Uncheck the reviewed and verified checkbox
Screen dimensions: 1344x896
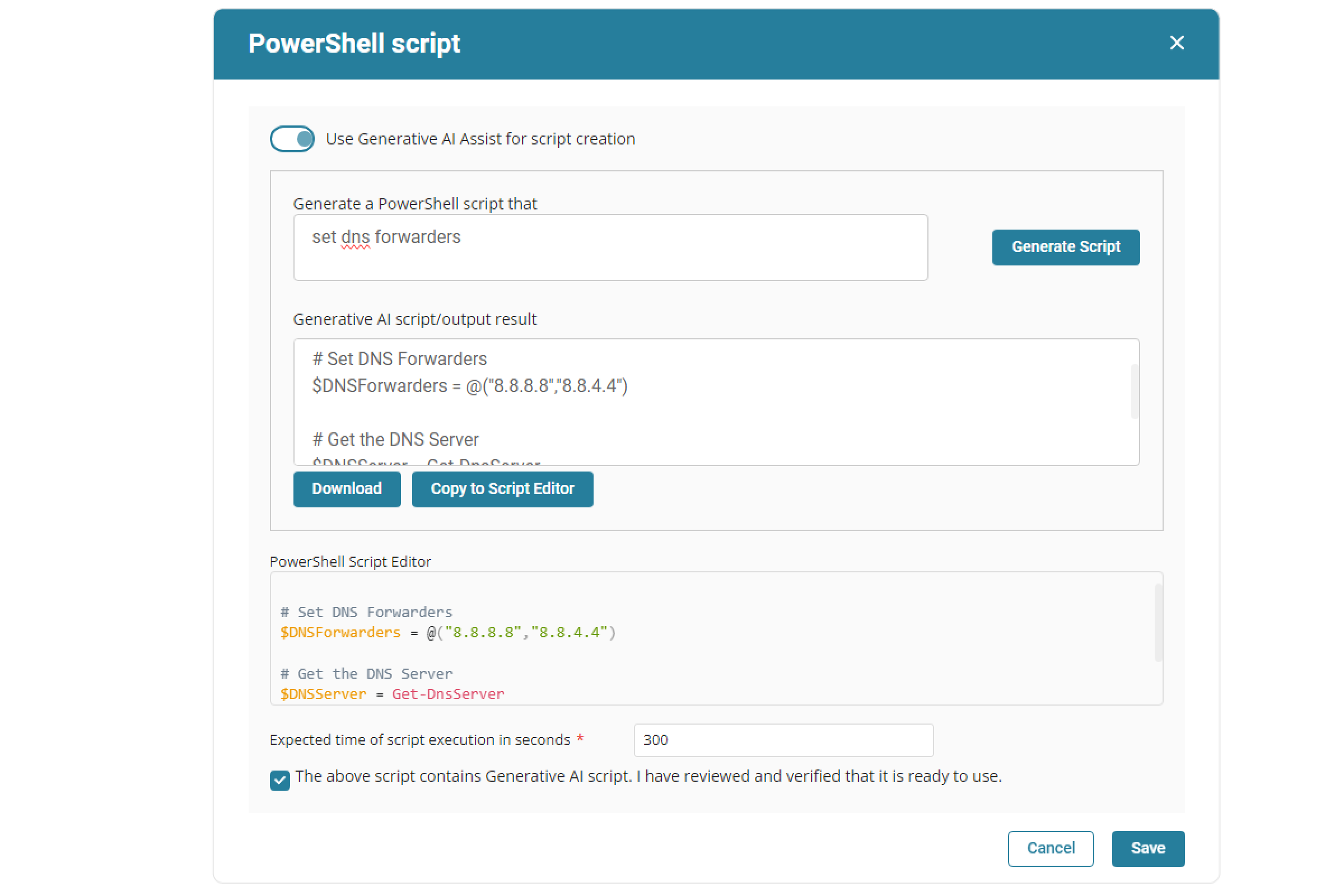(280, 780)
